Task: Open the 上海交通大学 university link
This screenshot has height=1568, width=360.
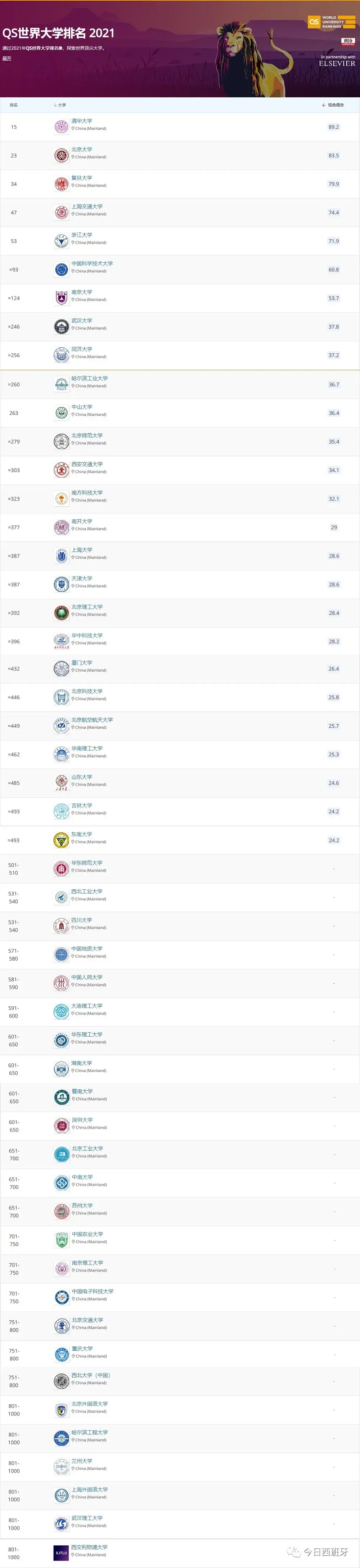Action: [87, 206]
